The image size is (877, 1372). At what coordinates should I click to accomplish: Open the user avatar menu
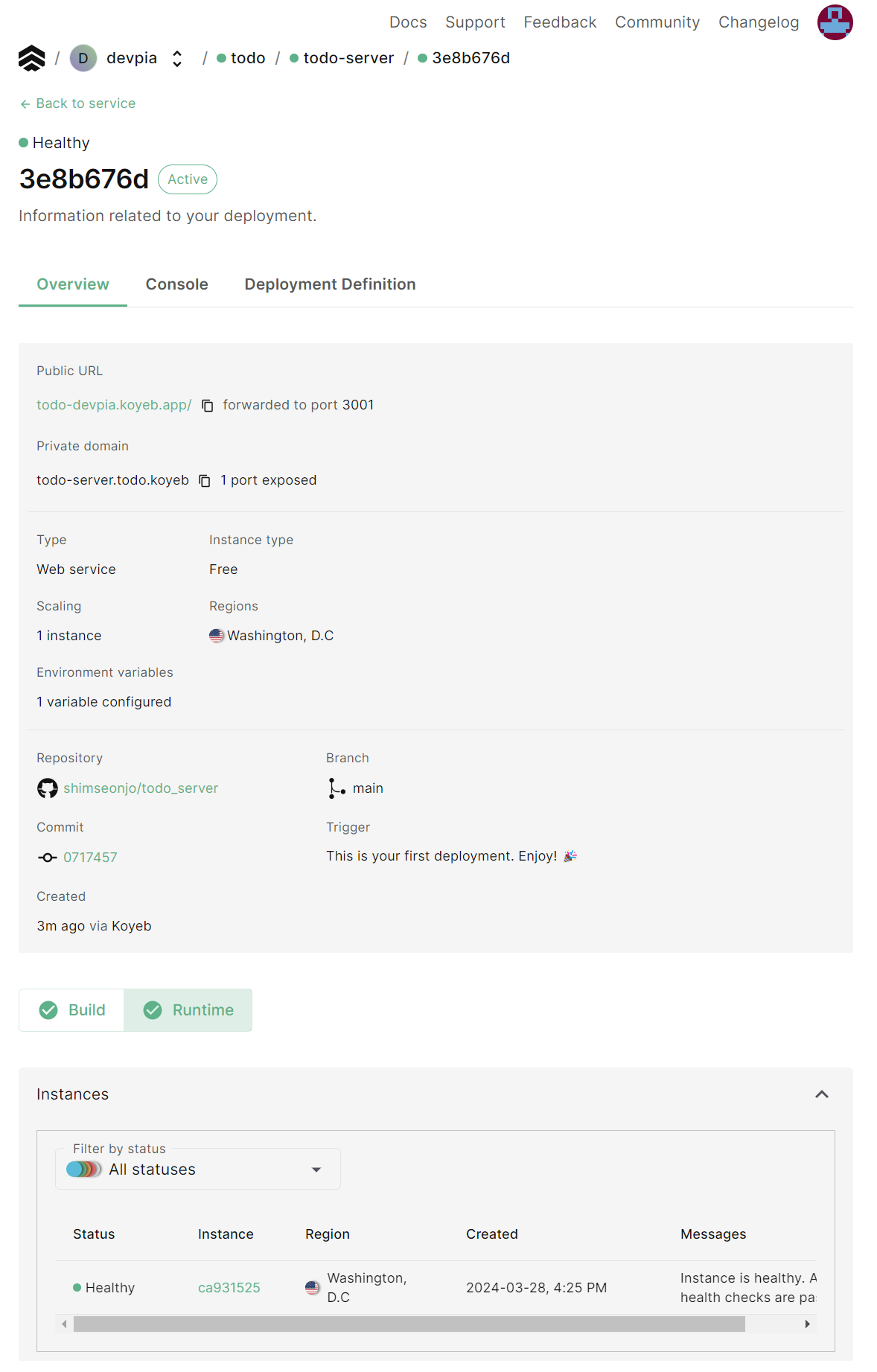[834, 22]
